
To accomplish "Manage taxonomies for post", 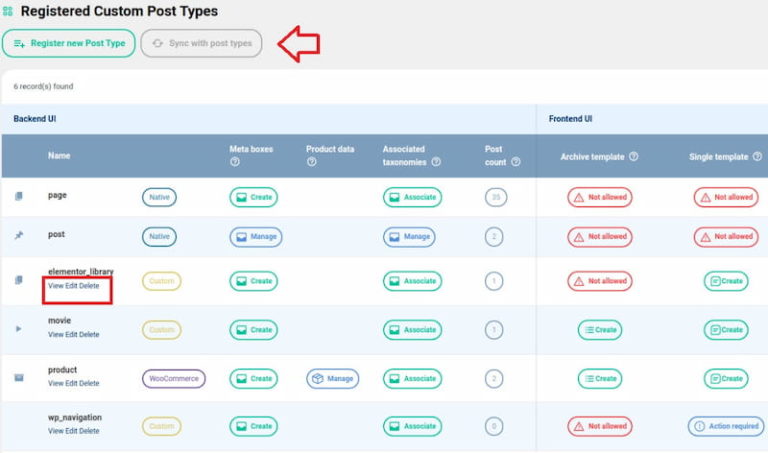I will [x=409, y=237].
